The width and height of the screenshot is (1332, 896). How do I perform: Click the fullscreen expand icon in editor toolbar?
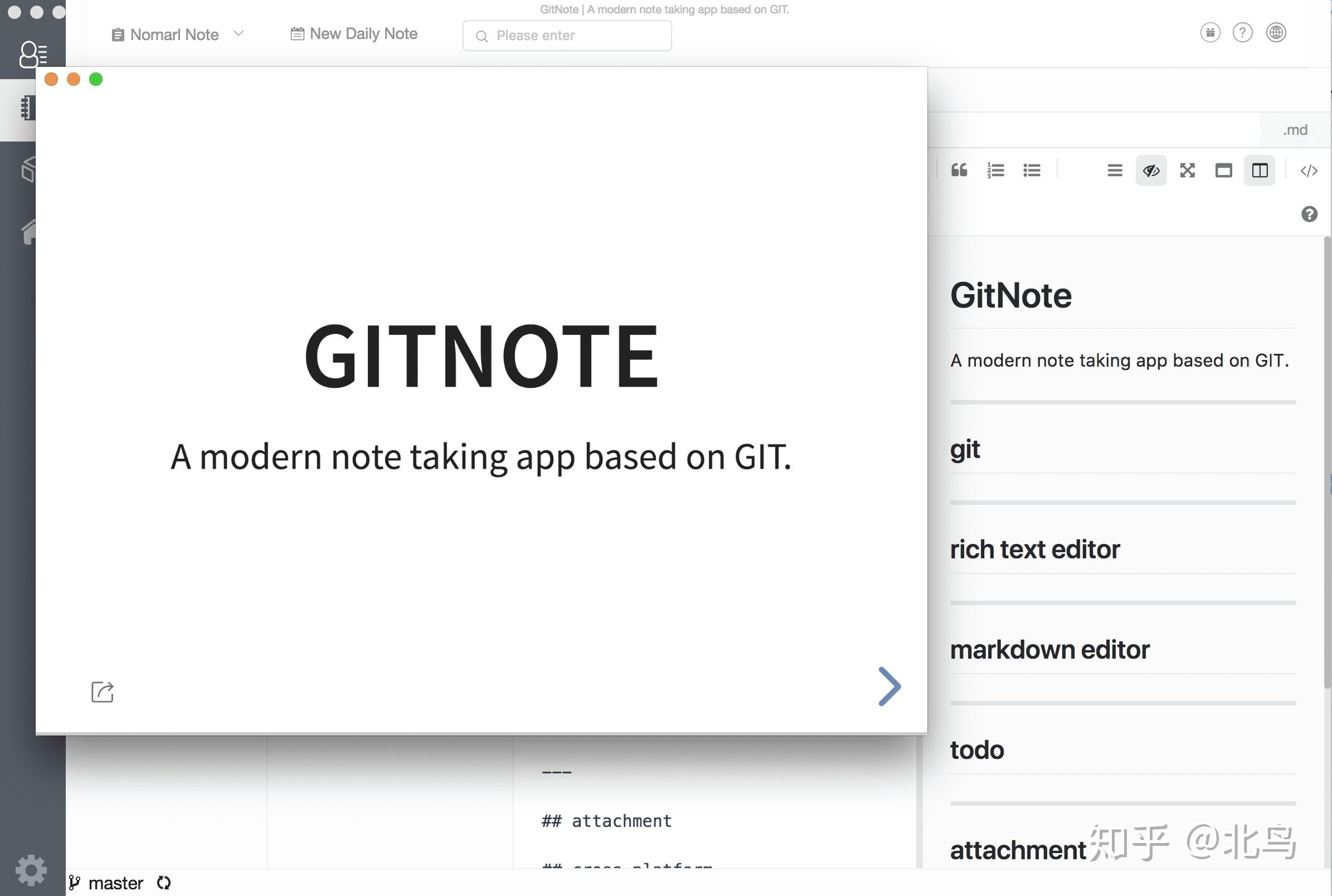[1188, 171]
